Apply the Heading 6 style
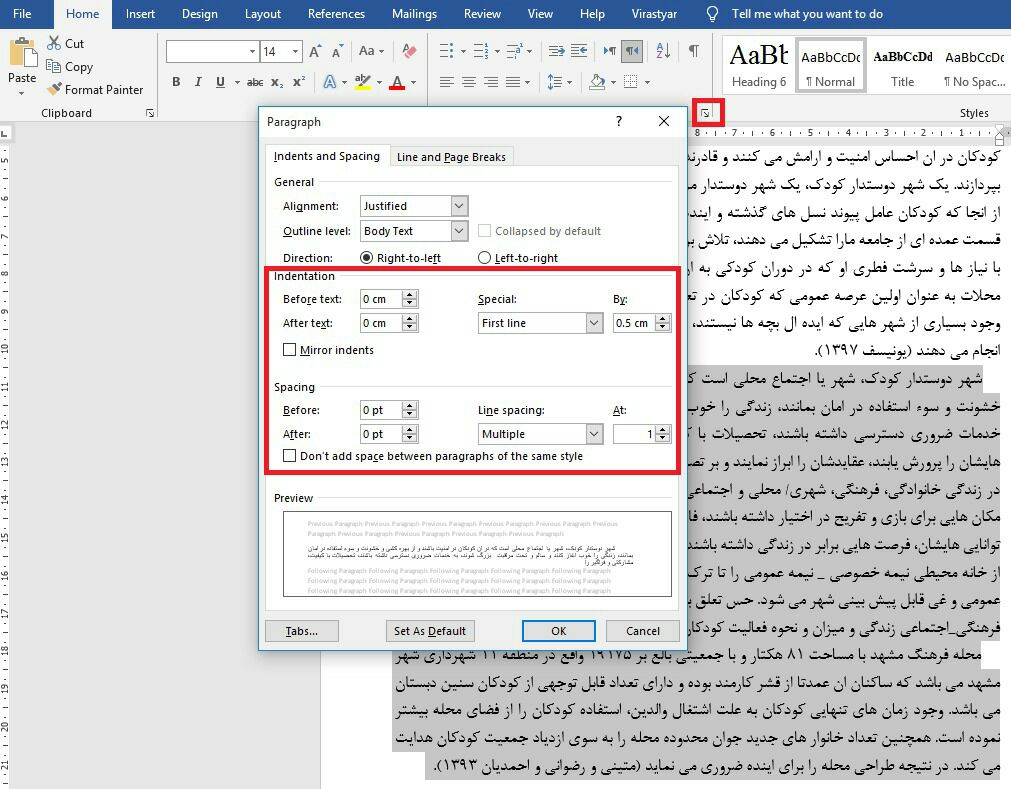The image size is (1011, 789). click(759, 65)
